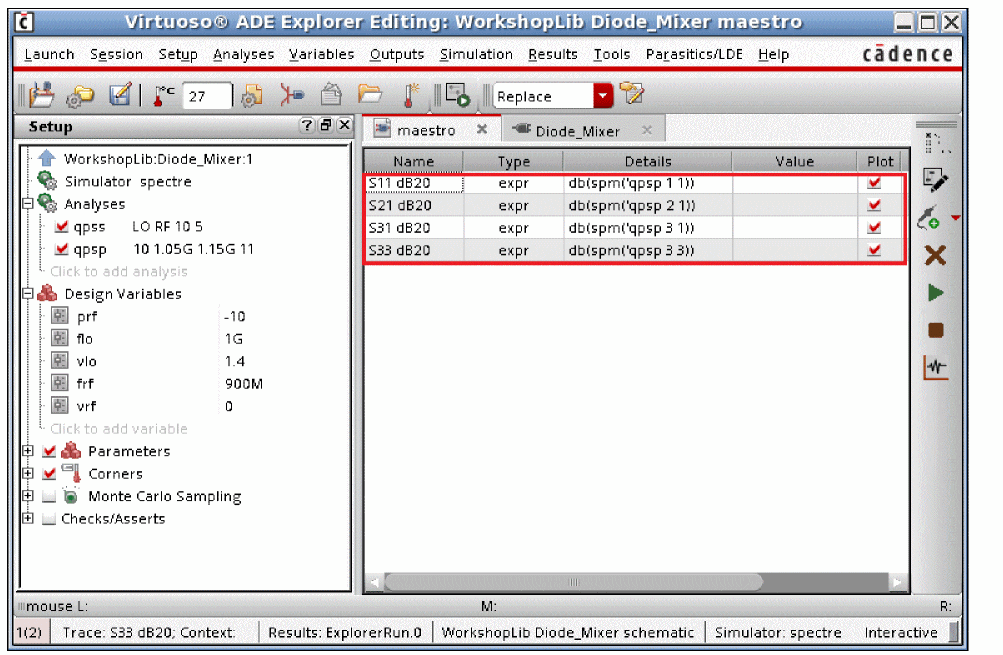Click the temperature input field showing 27
This screenshot has width=1003, height=655.
(x=207, y=96)
